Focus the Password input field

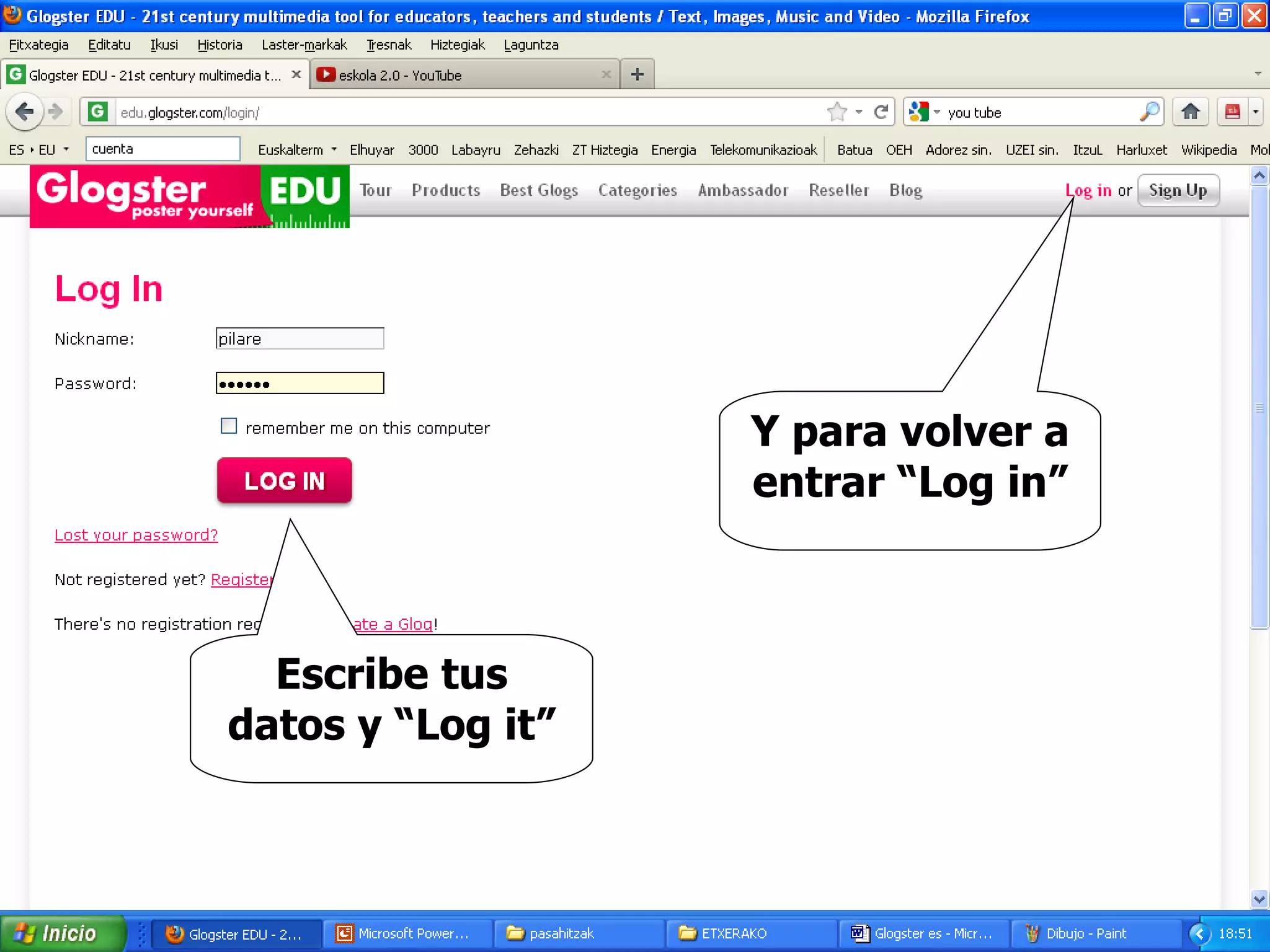tap(300, 383)
